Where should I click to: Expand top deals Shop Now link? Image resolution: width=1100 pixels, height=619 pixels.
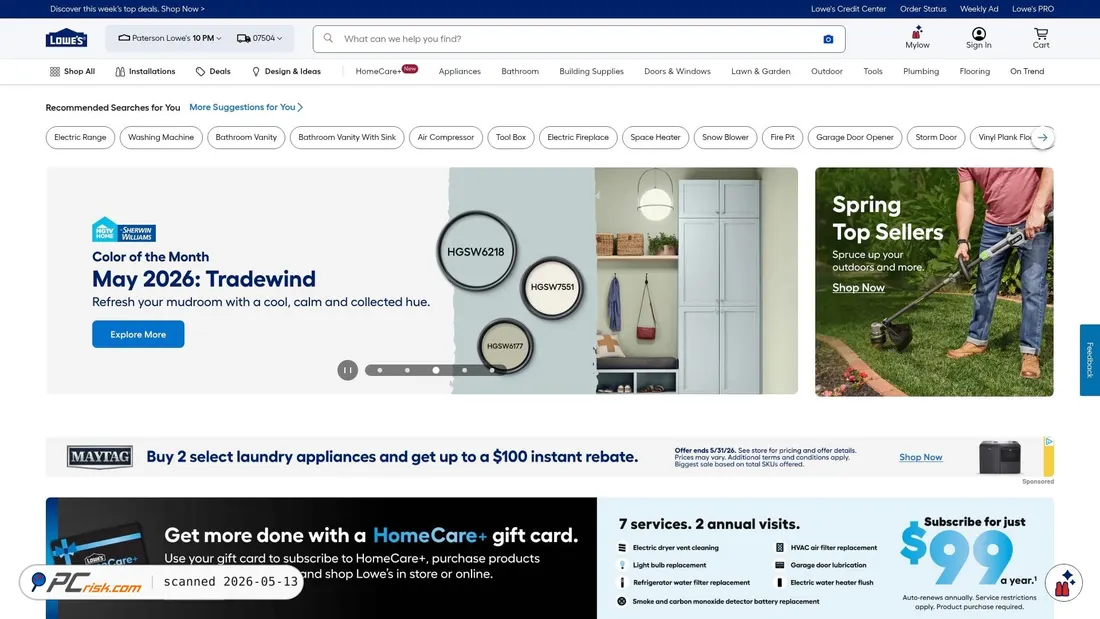(127, 9)
